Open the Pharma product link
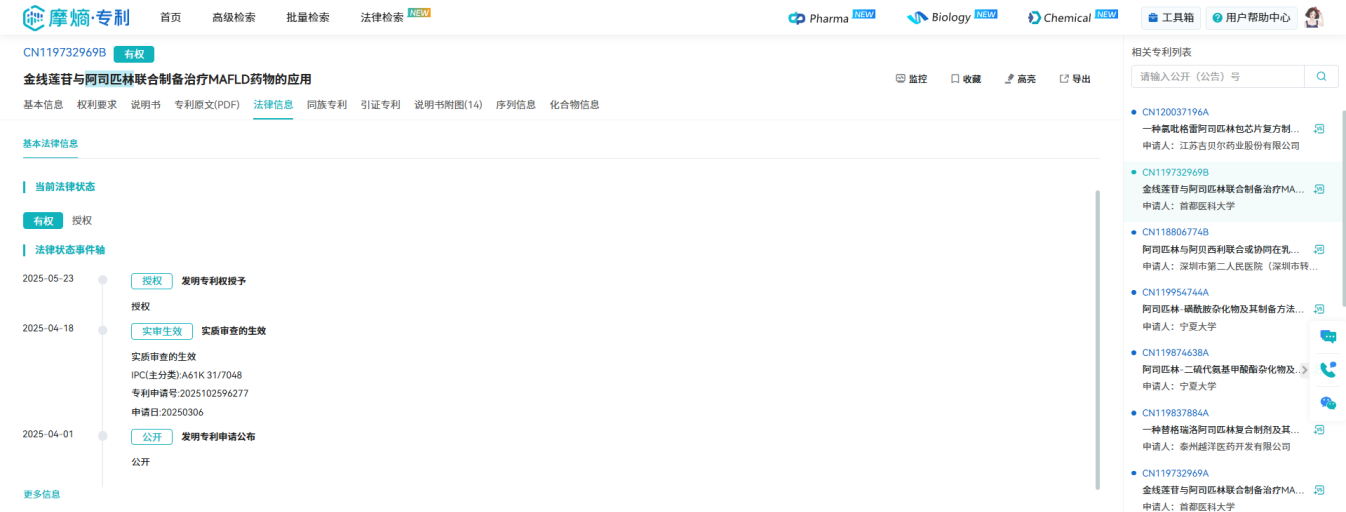This screenshot has height=512, width=1346. [831, 17]
